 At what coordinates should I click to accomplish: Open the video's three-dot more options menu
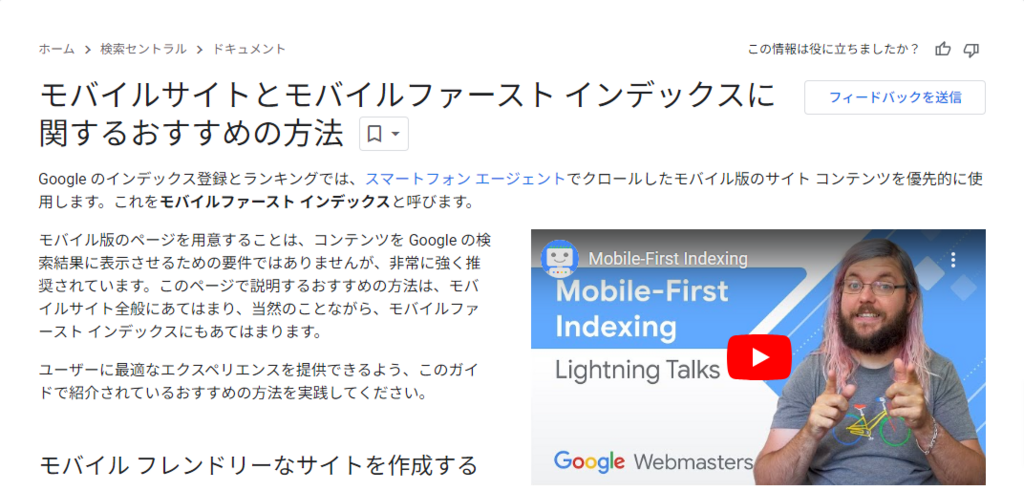click(953, 259)
